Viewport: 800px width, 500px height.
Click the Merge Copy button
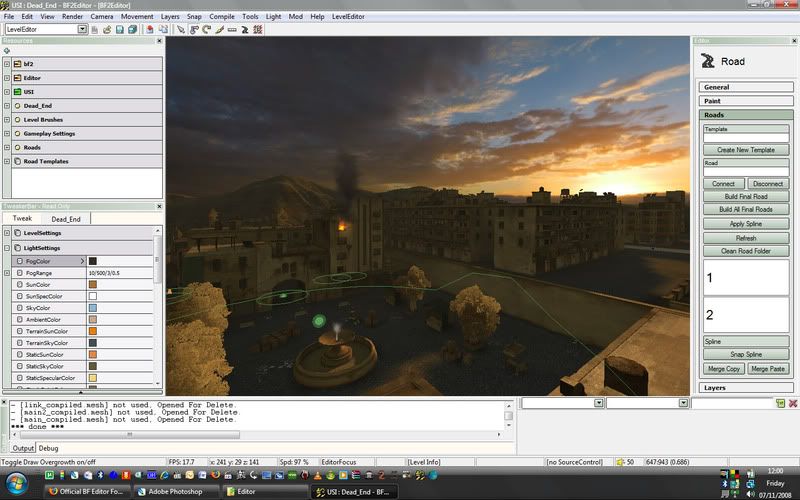723,368
